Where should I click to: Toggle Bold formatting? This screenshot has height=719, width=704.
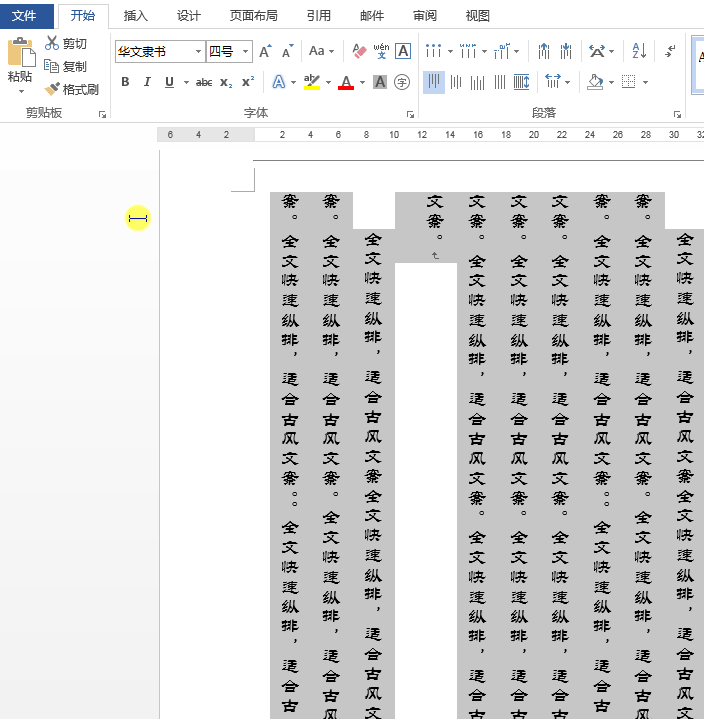[x=125, y=82]
